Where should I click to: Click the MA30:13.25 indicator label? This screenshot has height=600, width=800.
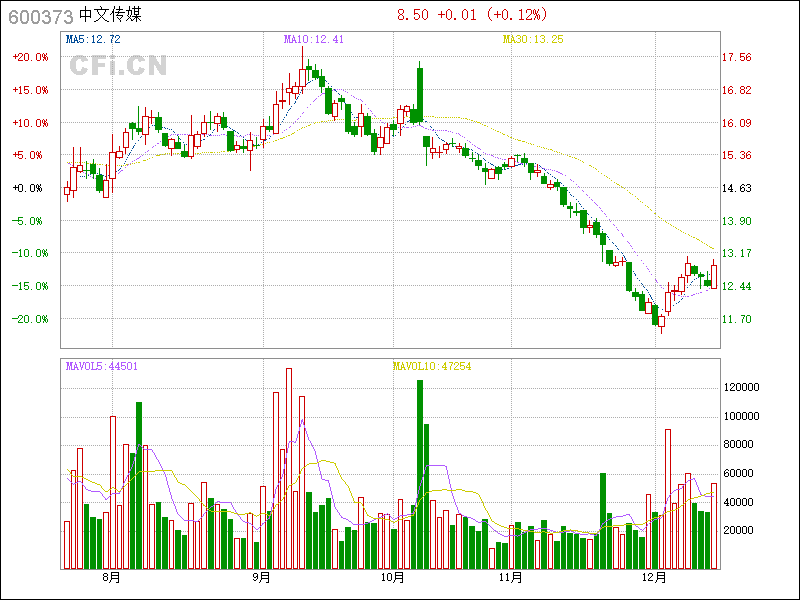coord(533,40)
